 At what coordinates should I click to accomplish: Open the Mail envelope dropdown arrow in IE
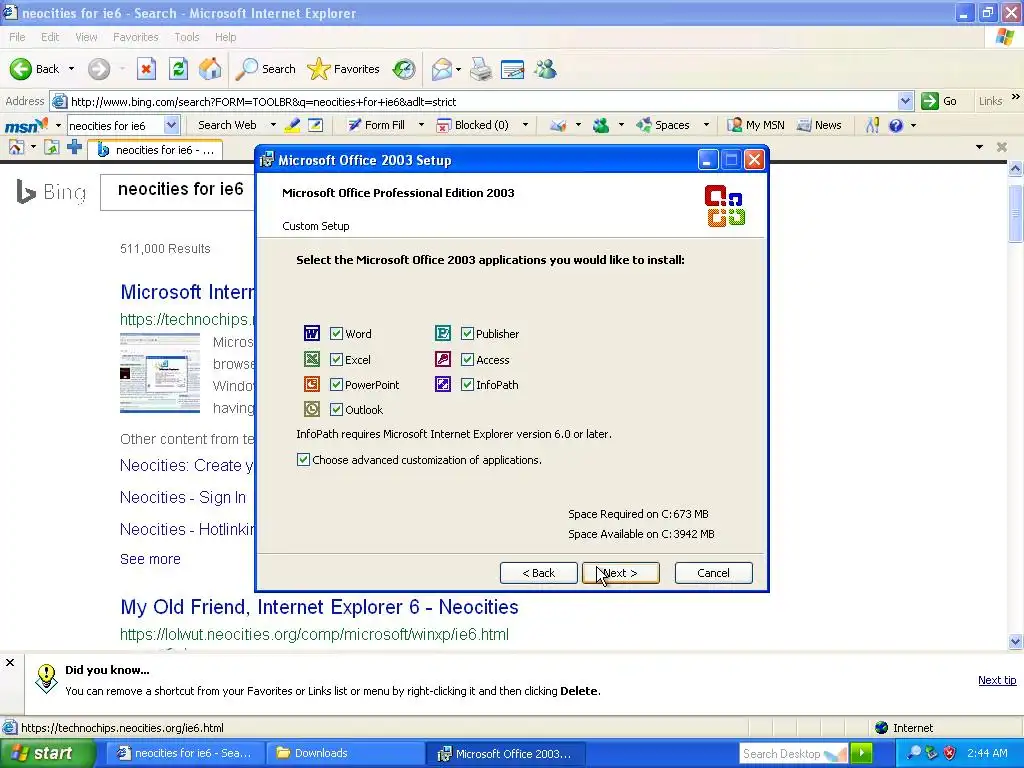click(458, 69)
